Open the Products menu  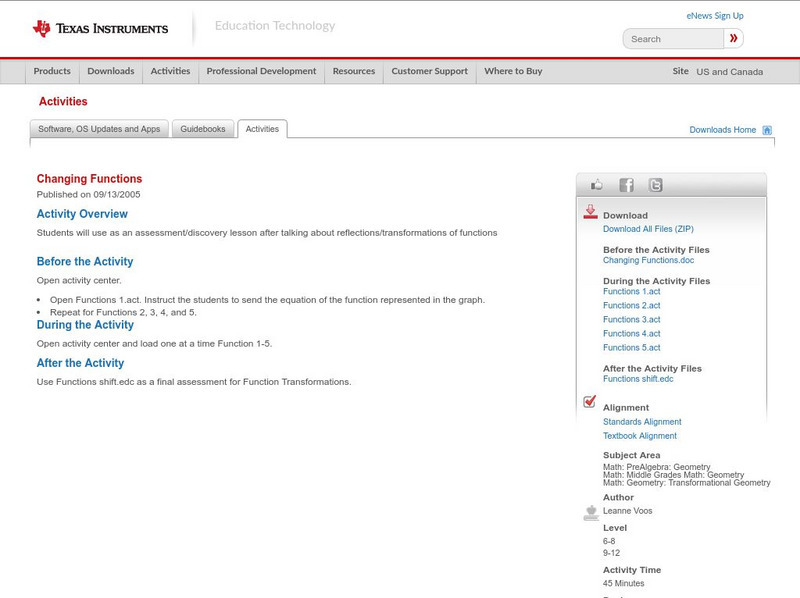point(52,71)
